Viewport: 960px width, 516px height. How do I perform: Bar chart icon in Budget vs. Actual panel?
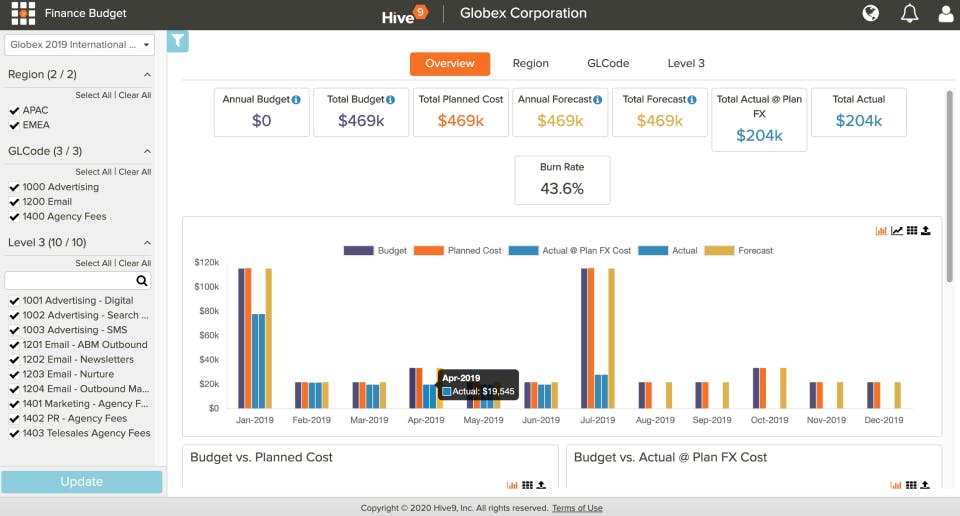pyautogui.click(x=896, y=485)
